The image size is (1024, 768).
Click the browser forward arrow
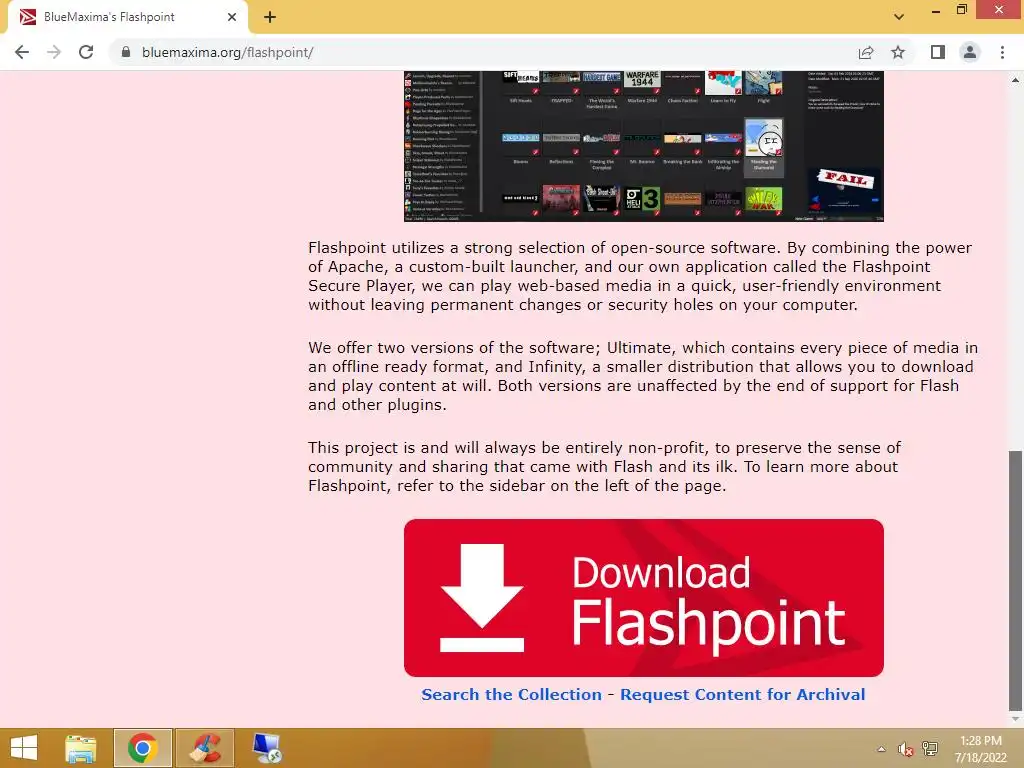pos(54,52)
